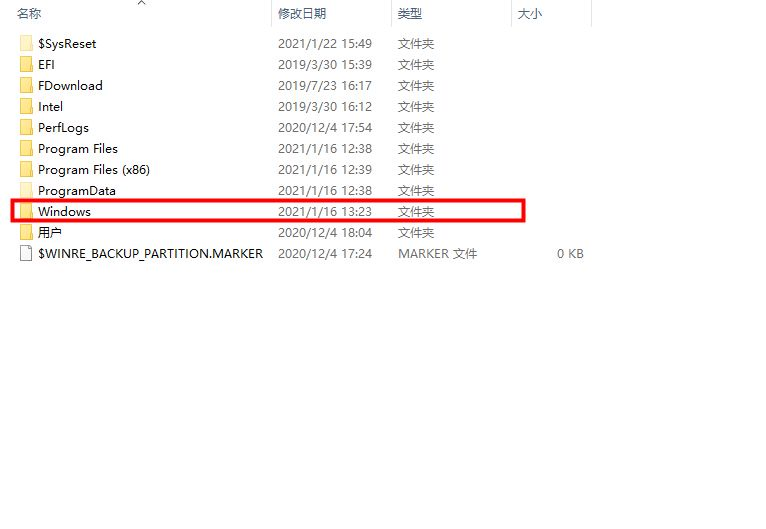Image resolution: width=766 pixels, height=529 pixels.
Task: Click the 文件夹 type in the Windows row
Action: pyautogui.click(x=416, y=212)
